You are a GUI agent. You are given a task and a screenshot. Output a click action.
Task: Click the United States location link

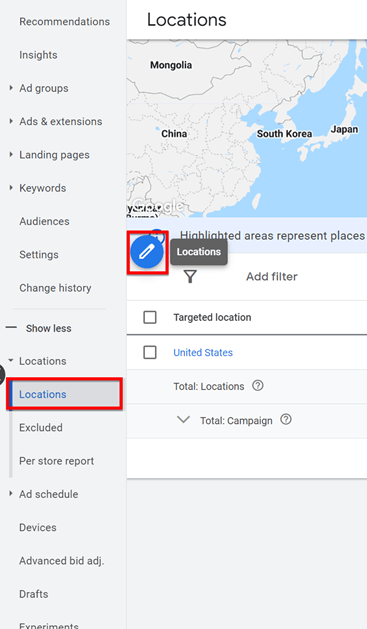[x=203, y=353]
